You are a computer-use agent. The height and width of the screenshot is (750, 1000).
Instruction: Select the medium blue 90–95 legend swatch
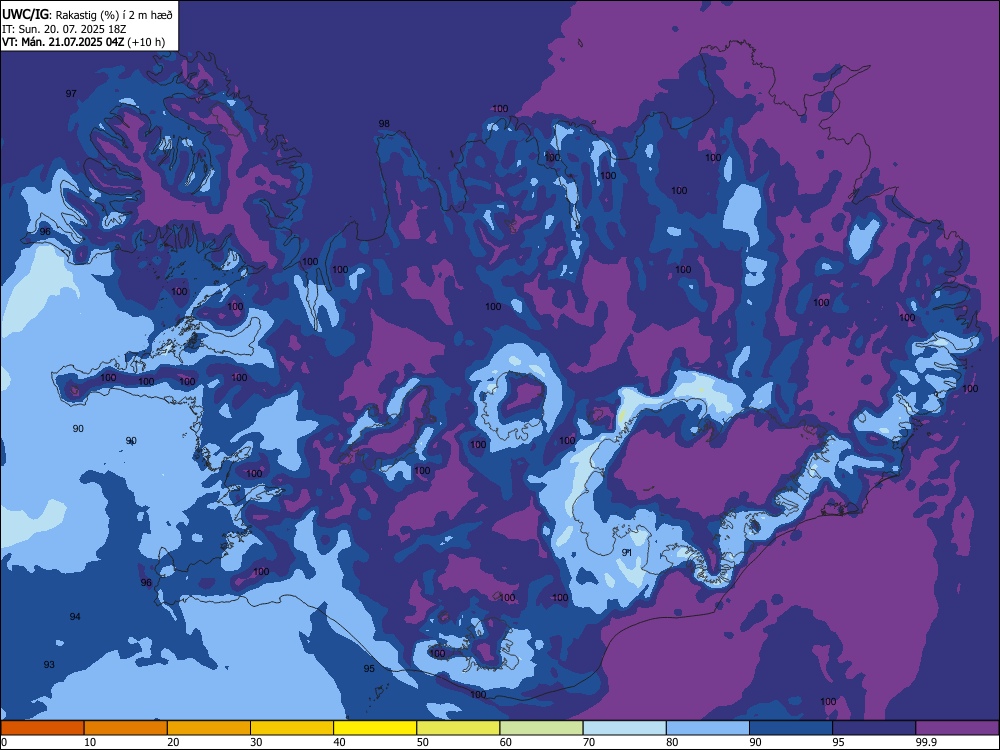tap(791, 728)
